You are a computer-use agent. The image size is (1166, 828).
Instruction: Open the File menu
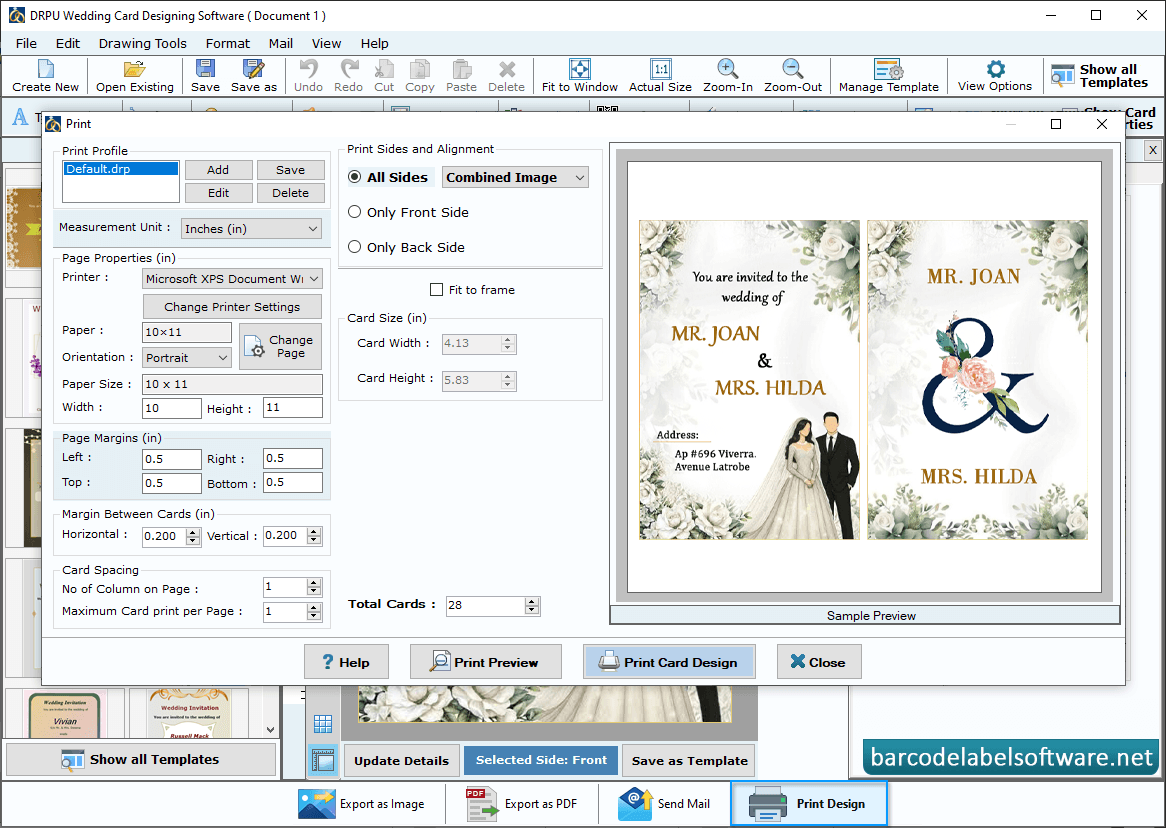point(26,43)
